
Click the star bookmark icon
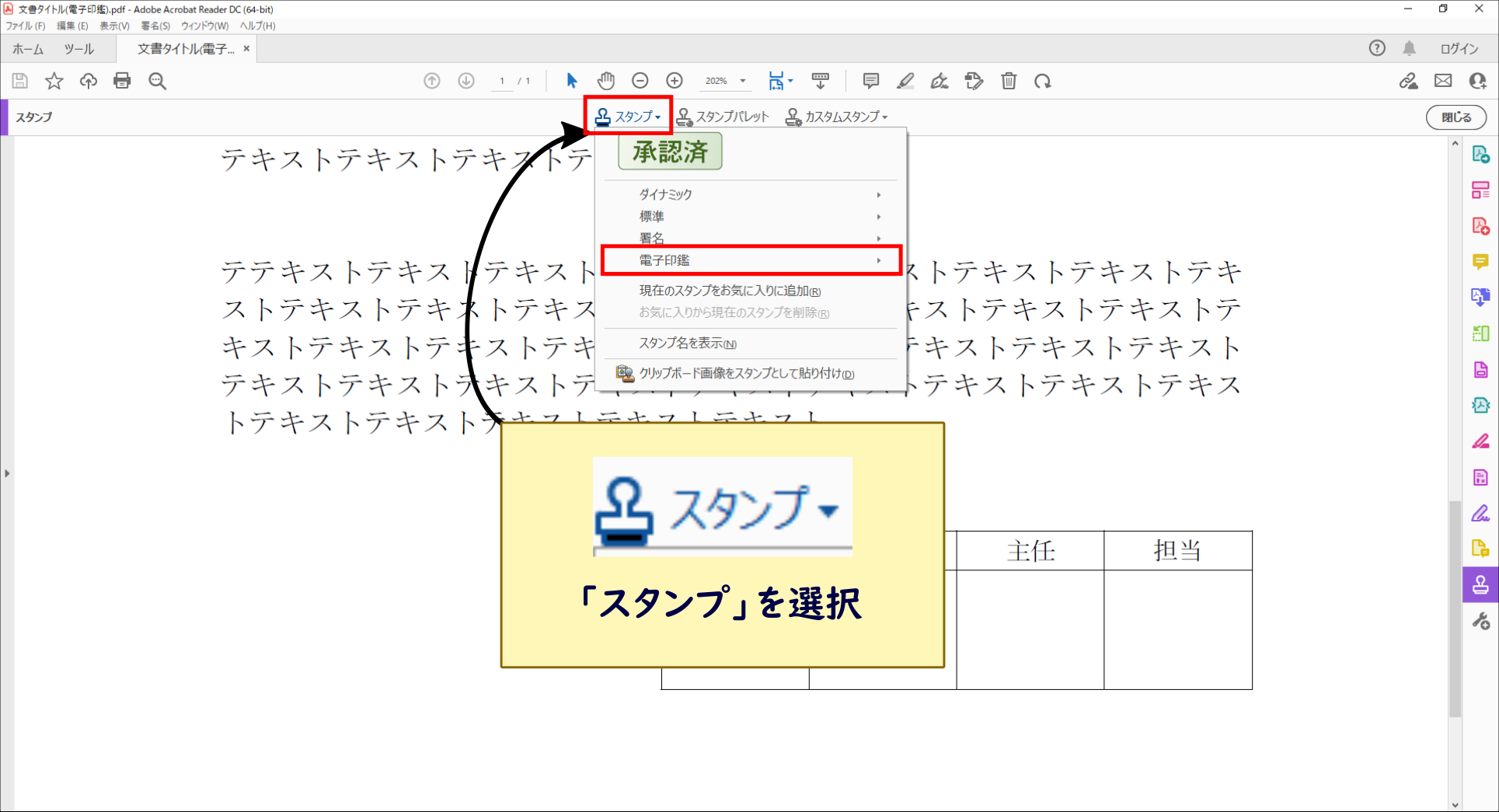54,81
